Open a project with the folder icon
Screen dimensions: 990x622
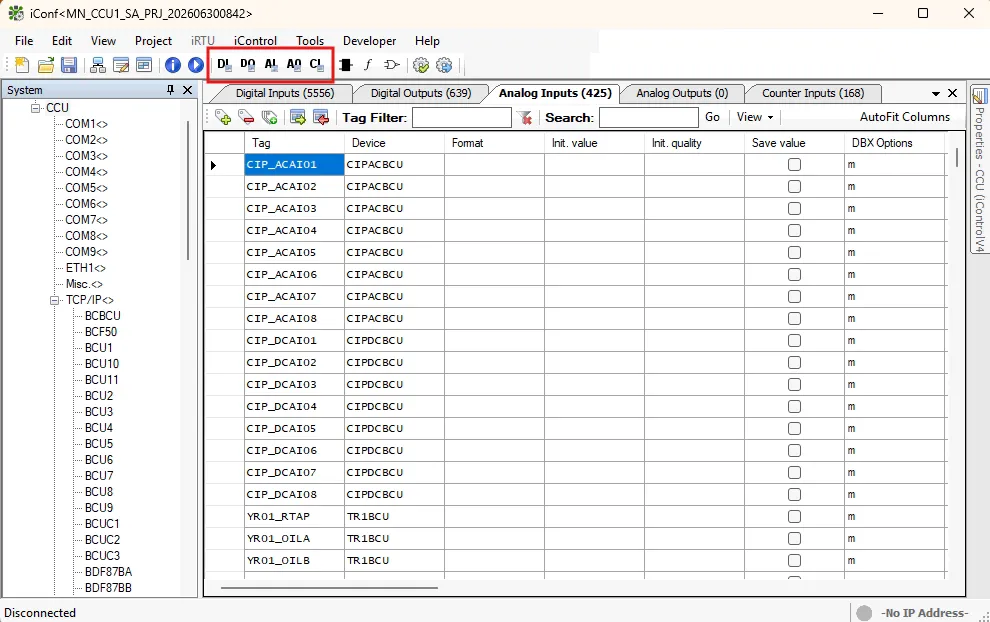[x=45, y=65]
